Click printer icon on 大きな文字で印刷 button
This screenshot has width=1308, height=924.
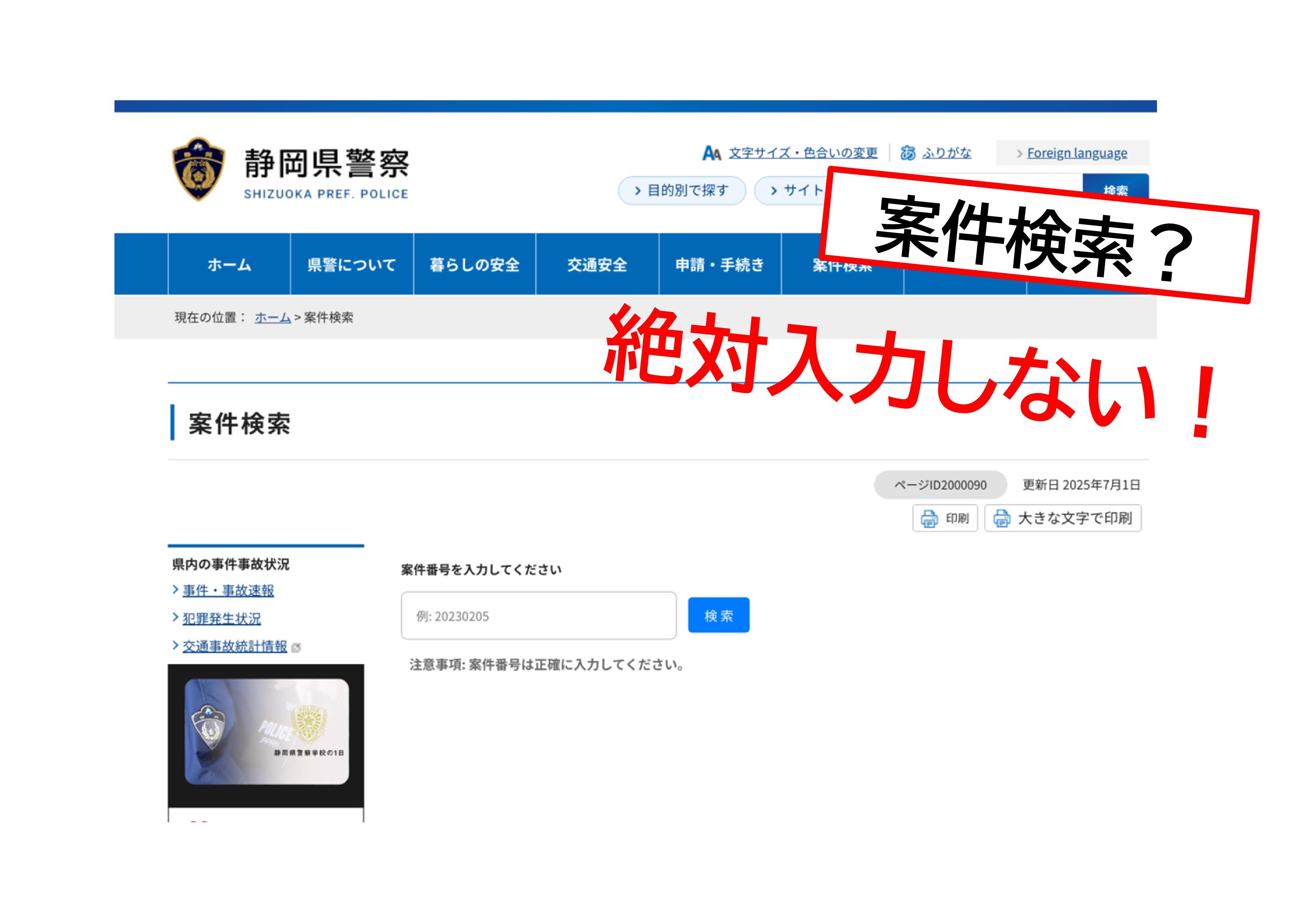[1002, 518]
